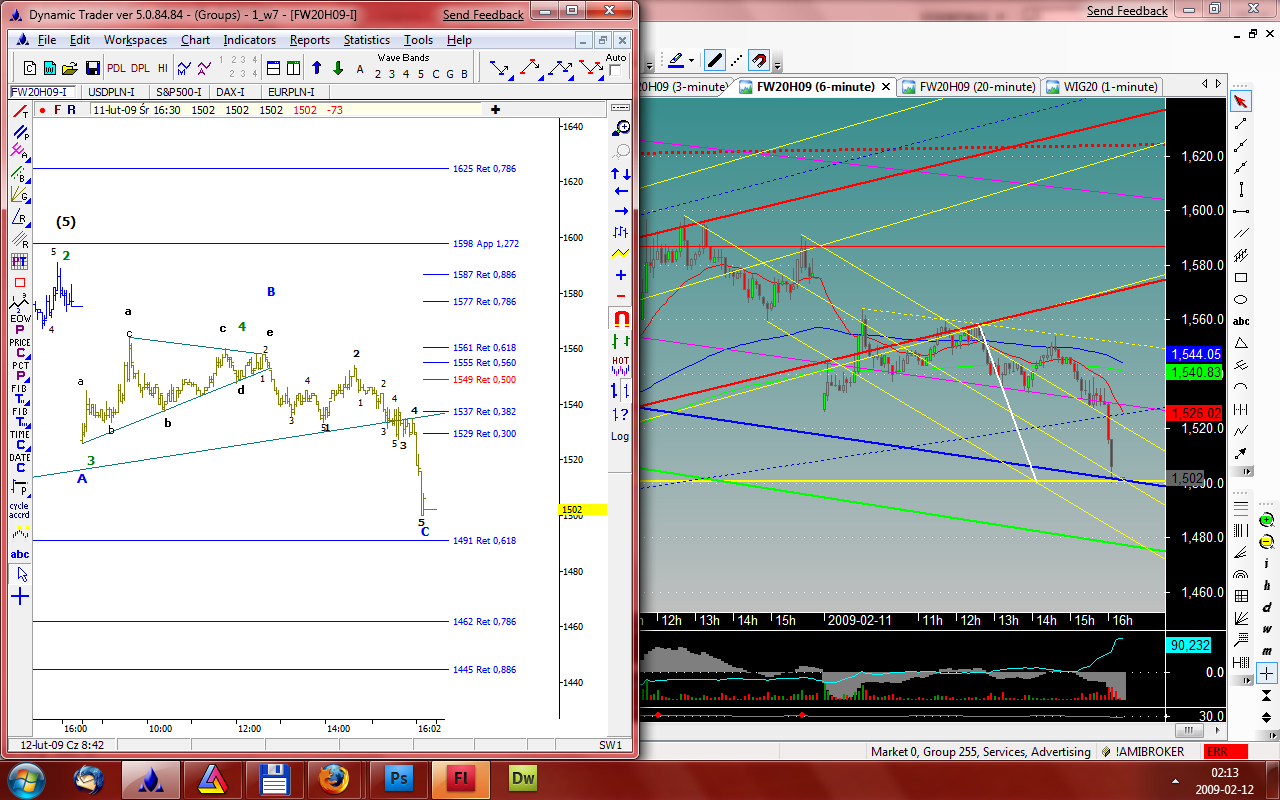
Task: Select the abc text tool in Dynamic Trader
Action: (20, 554)
